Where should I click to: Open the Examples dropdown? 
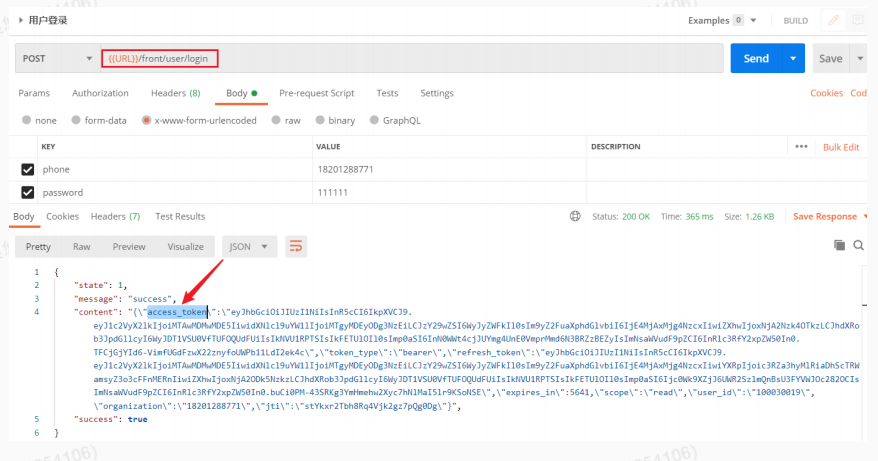coord(722,20)
